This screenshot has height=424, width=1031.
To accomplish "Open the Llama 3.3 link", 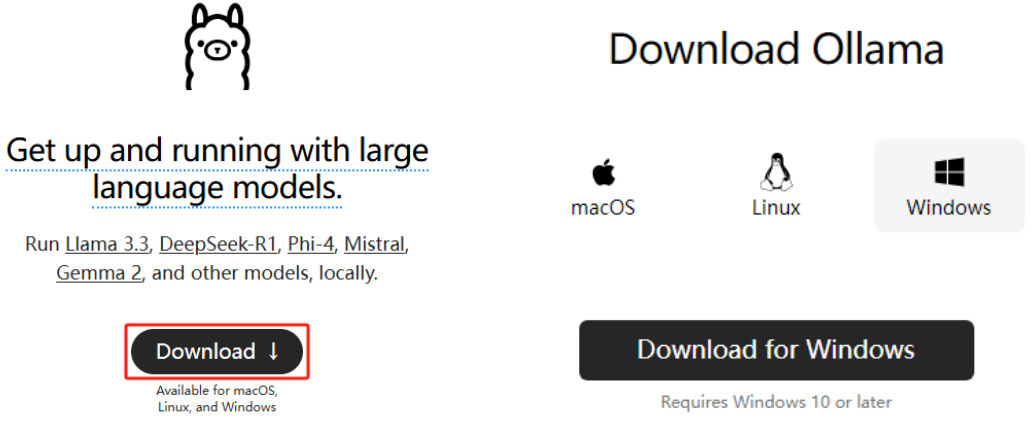I will point(108,245).
